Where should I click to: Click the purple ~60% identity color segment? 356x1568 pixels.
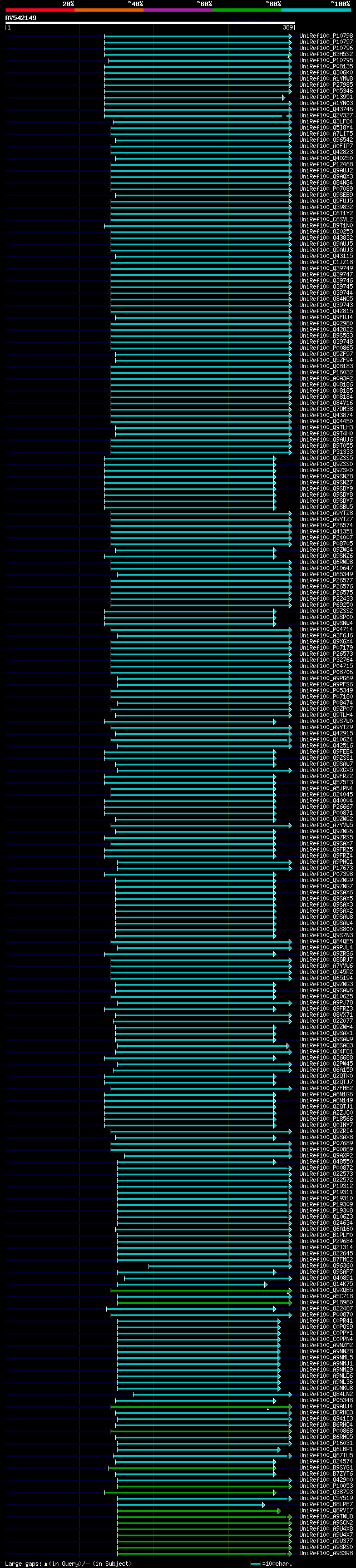click(177, 11)
